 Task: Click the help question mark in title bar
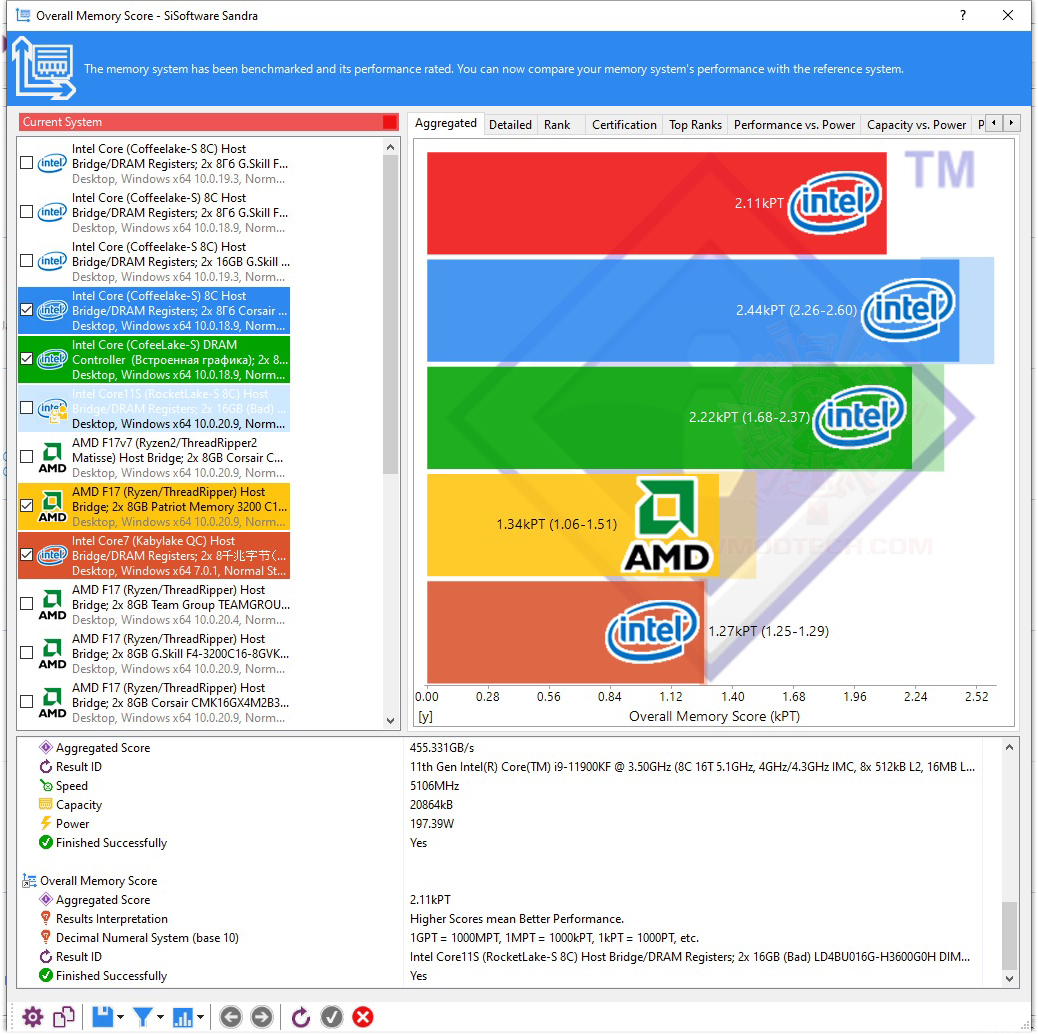click(x=963, y=15)
